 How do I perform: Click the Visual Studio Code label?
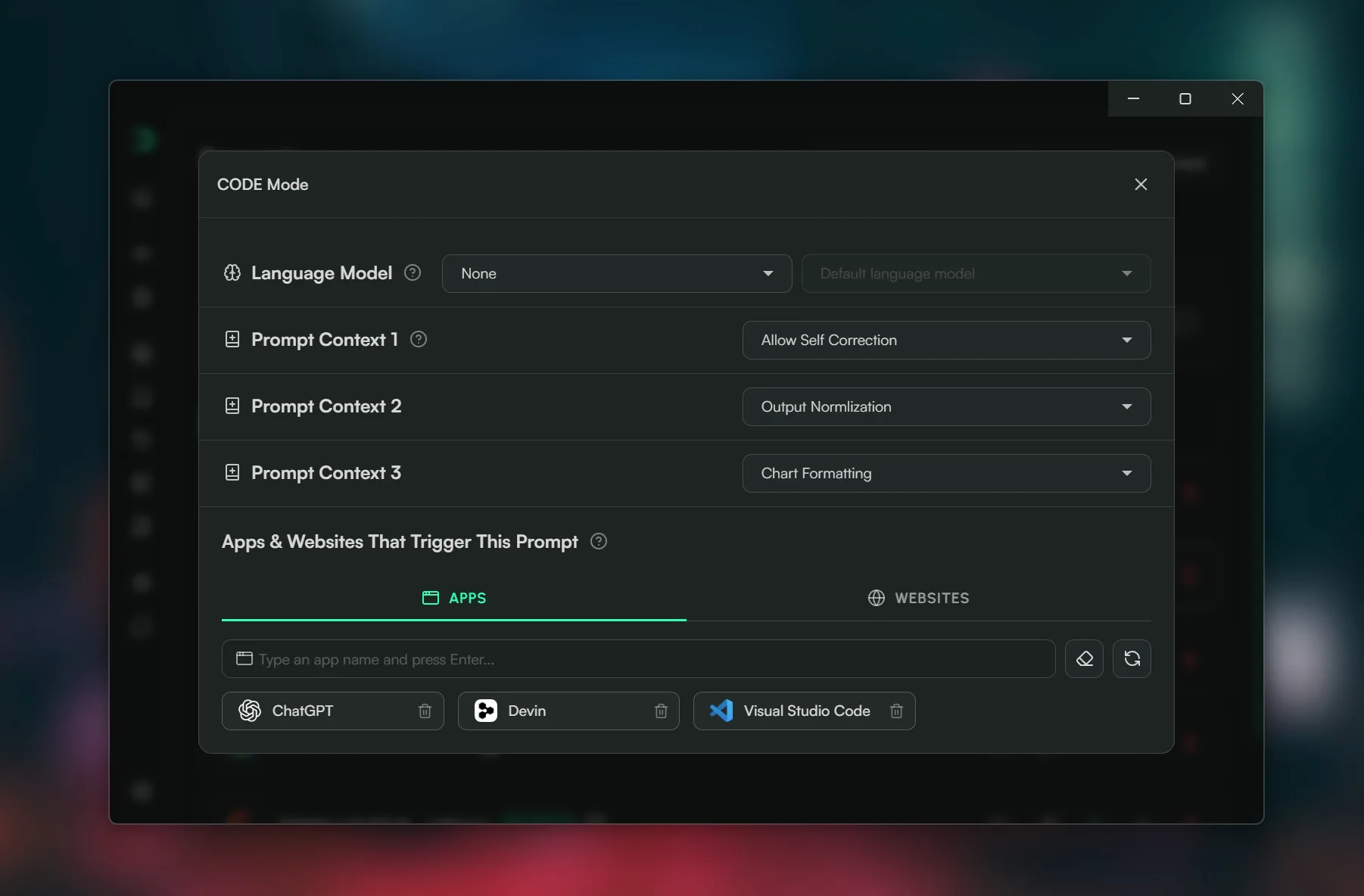(x=807, y=711)
